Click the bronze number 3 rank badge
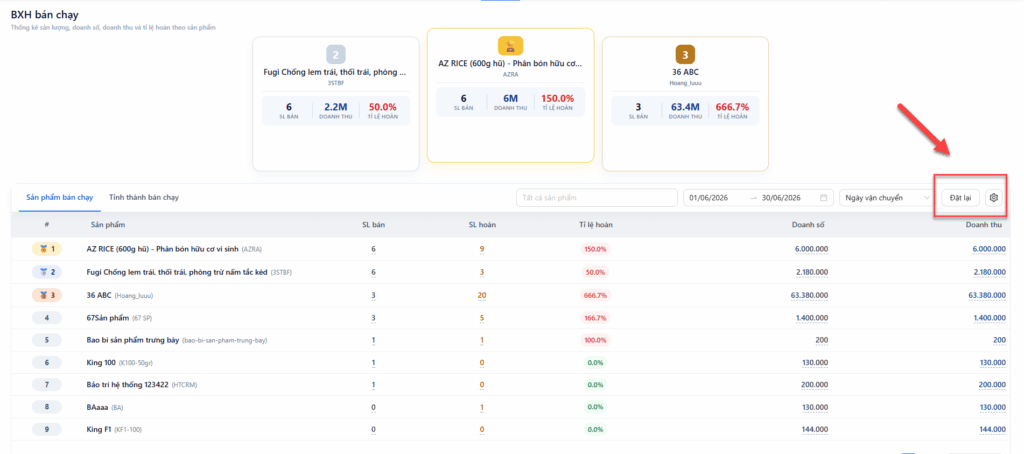The image size is (1024, 454). [685, 54]
